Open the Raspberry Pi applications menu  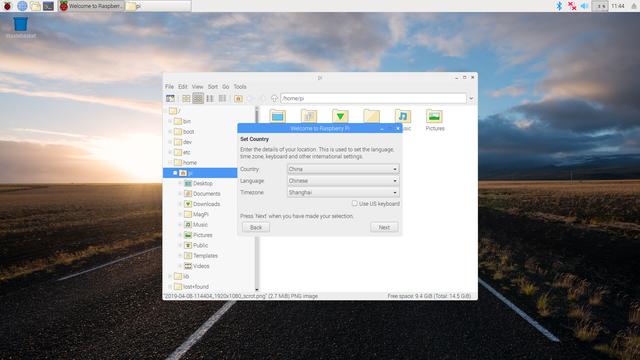pyautogui.click(x=7, y=6)
